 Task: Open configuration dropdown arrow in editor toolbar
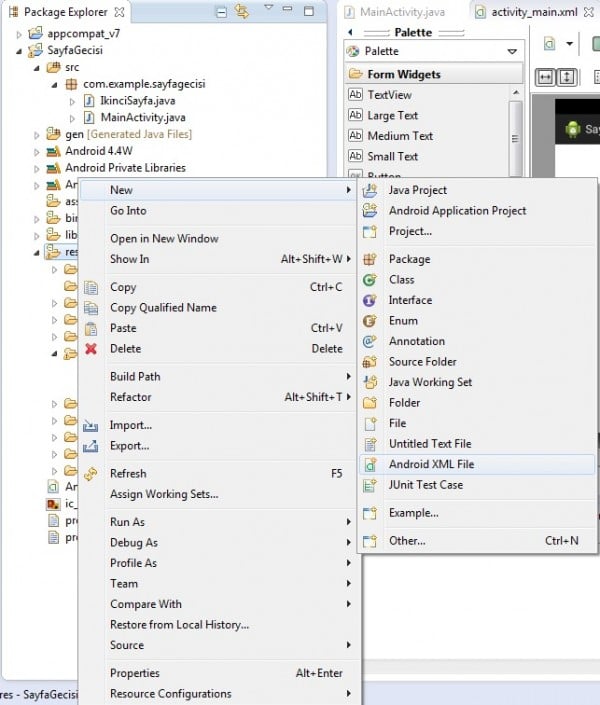pos(569,44)
